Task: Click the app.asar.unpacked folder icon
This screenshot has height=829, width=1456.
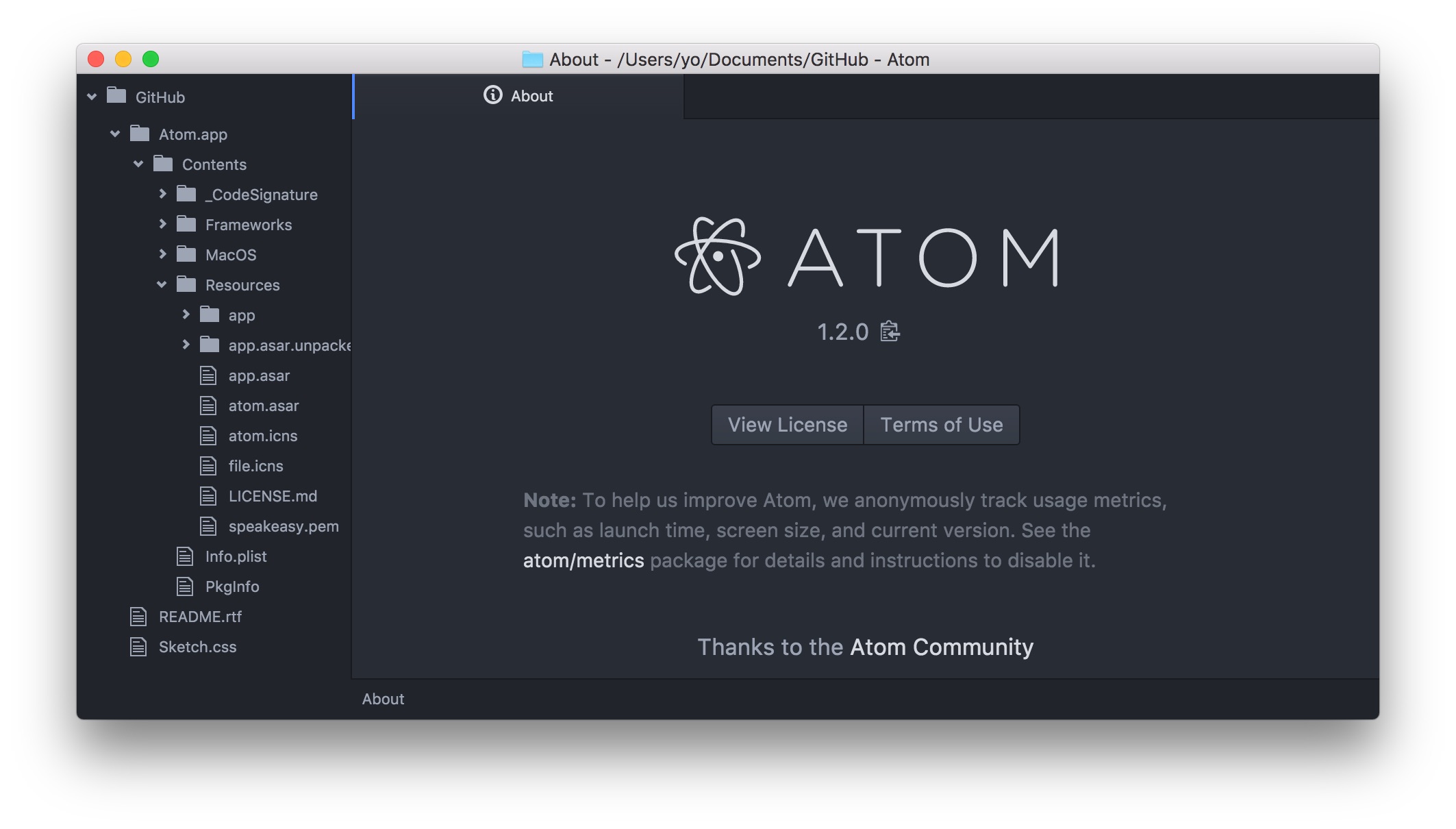Action: tap(210, 345)
